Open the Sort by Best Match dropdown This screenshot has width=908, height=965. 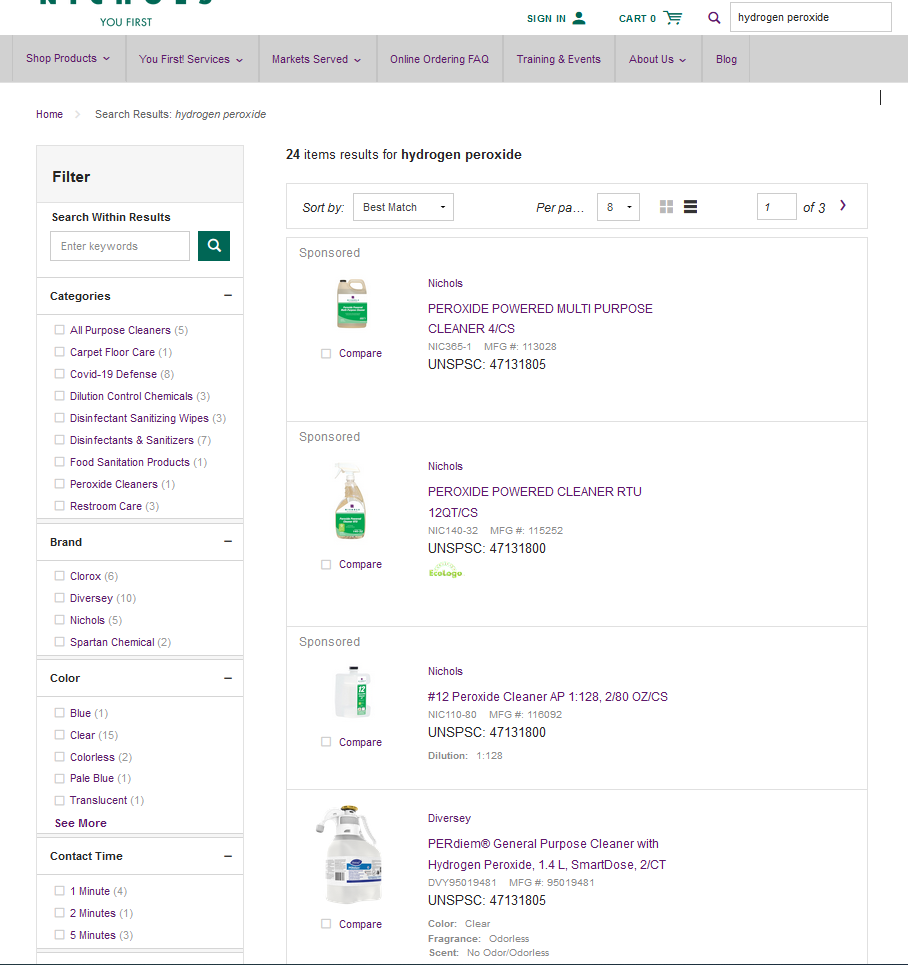[403, 207]
